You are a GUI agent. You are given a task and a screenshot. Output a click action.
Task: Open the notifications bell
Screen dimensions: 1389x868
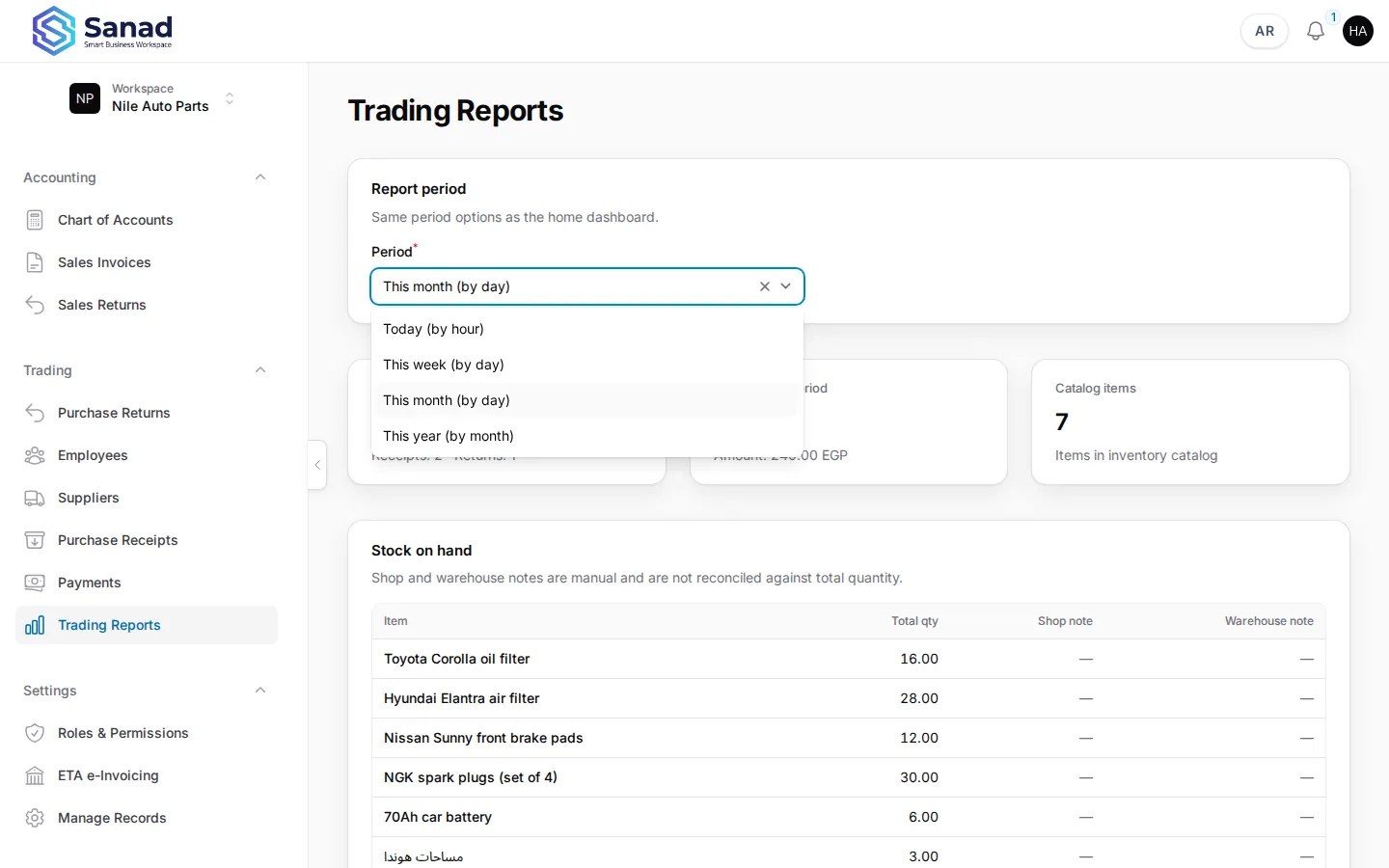[1315, 31]
